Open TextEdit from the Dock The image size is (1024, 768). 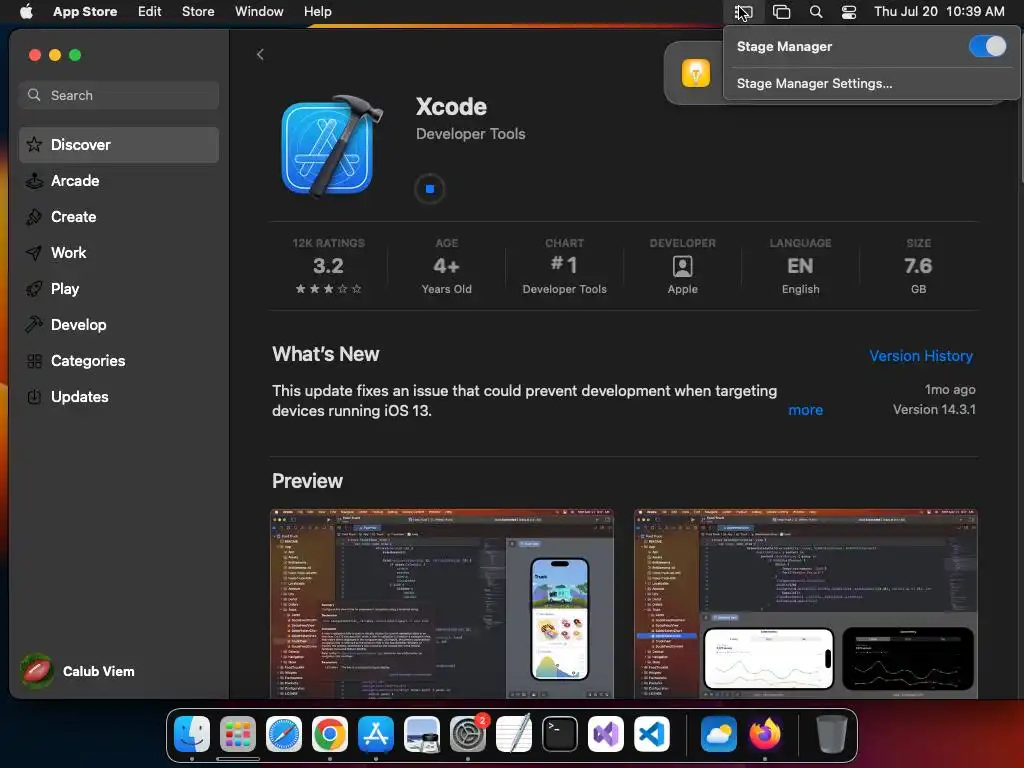pos(513,734)
